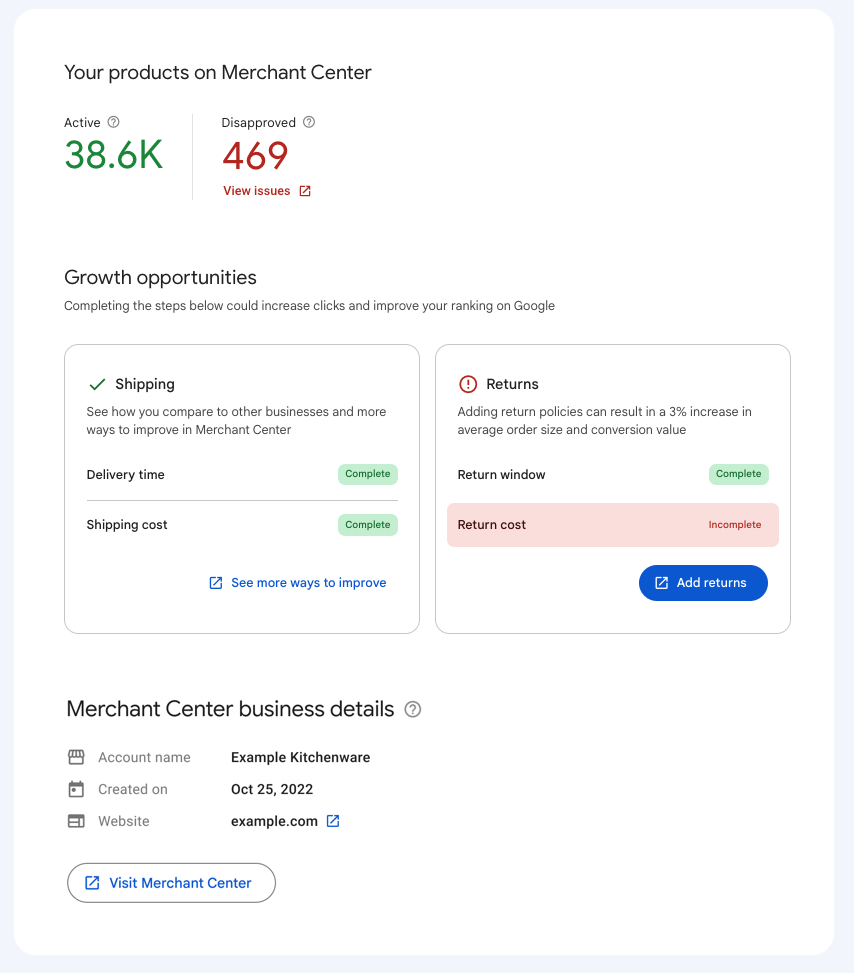Click the Incomplete badge for Return cost
This screenshot has height=973, width=854.
[735, 524]
